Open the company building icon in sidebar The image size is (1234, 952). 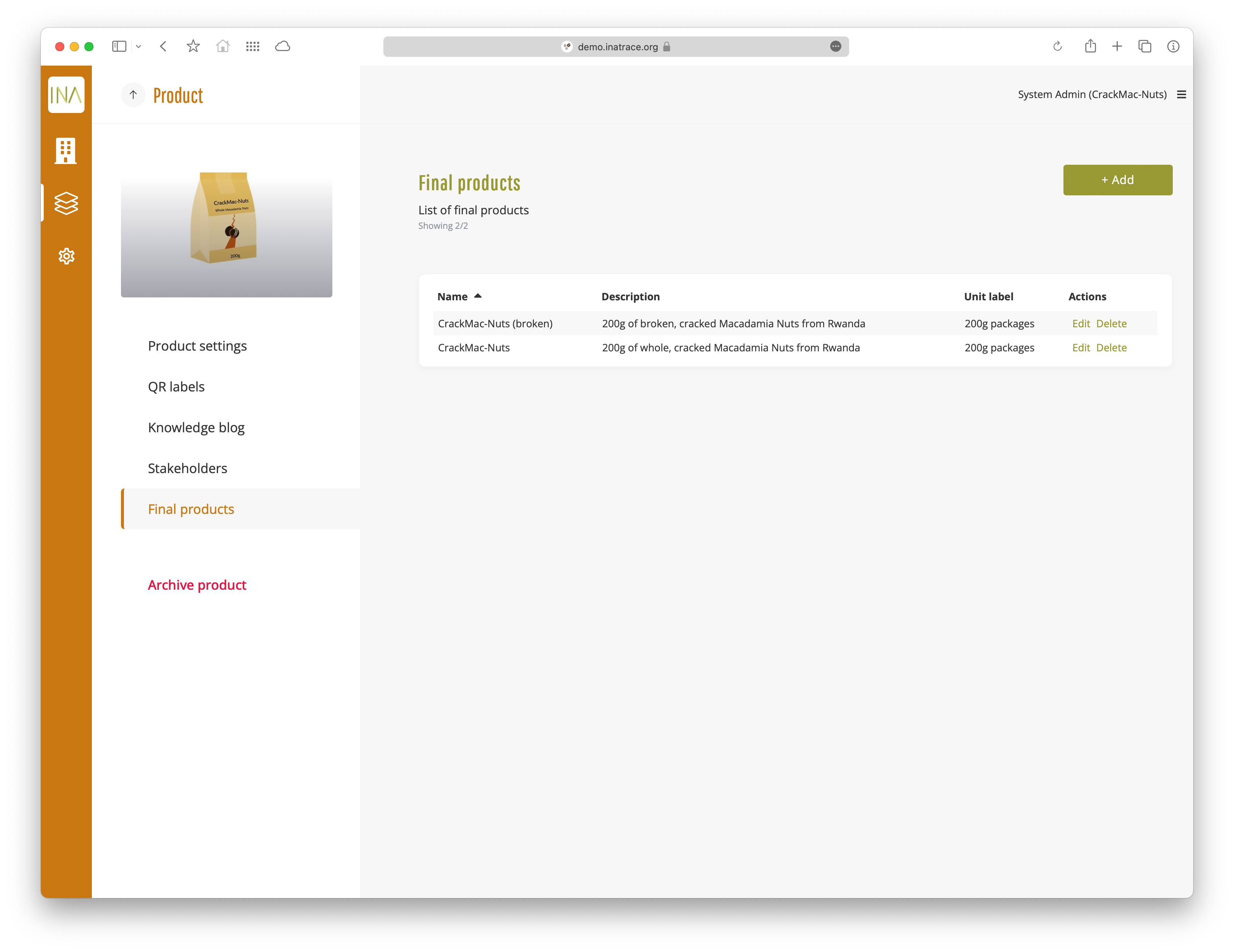66,151
